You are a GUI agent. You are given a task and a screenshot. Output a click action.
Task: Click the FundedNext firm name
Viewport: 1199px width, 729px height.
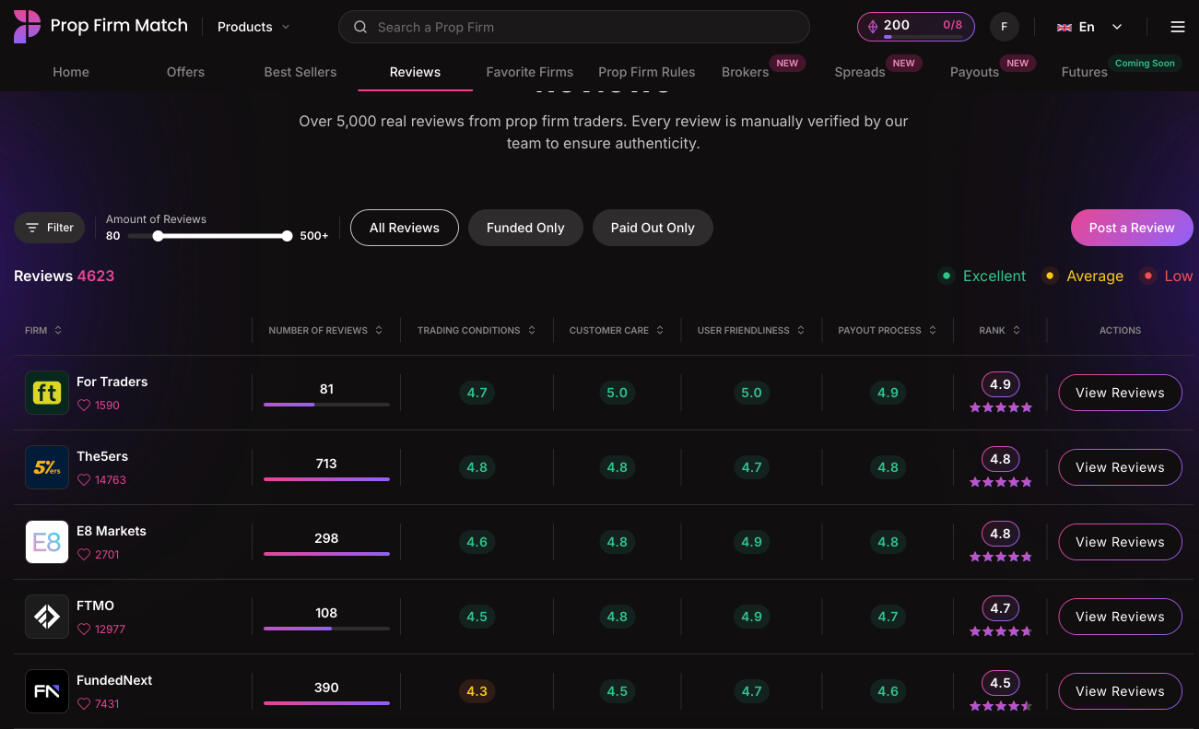(x=115, y=680)
